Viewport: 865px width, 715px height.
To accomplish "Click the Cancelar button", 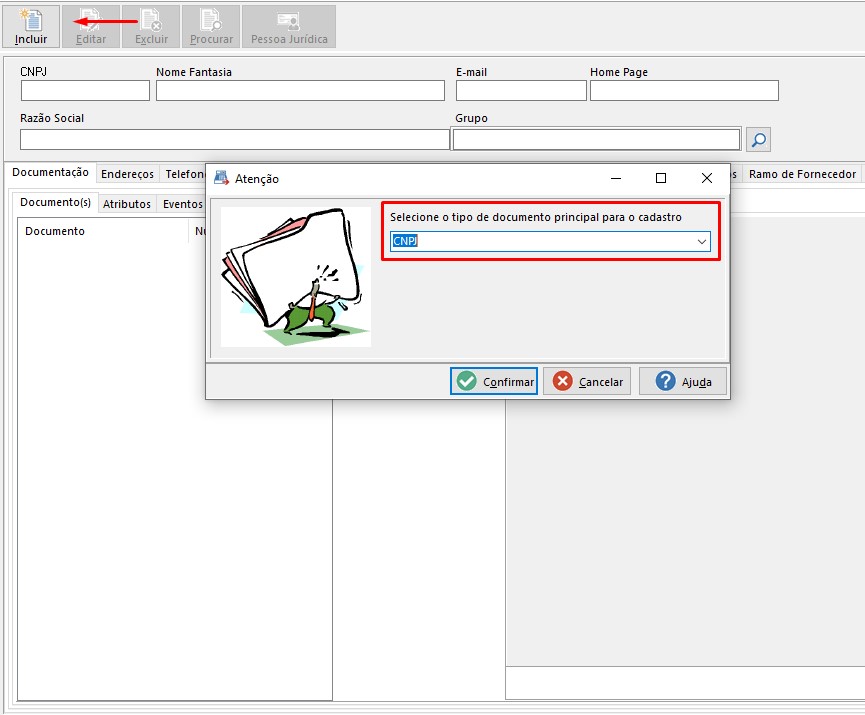I will pyautogui.click(x=587, y=381).
